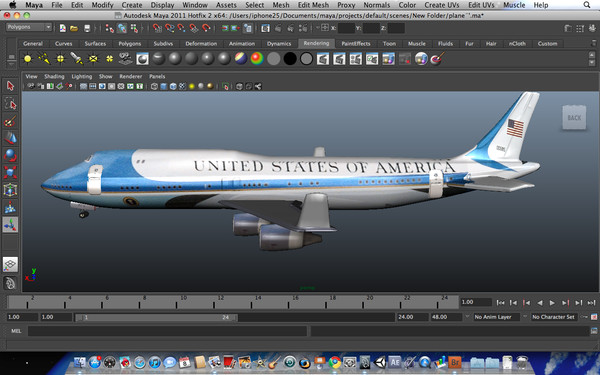
Task: Activate the Move tool in toolbox
Action: tap(10, 138)
